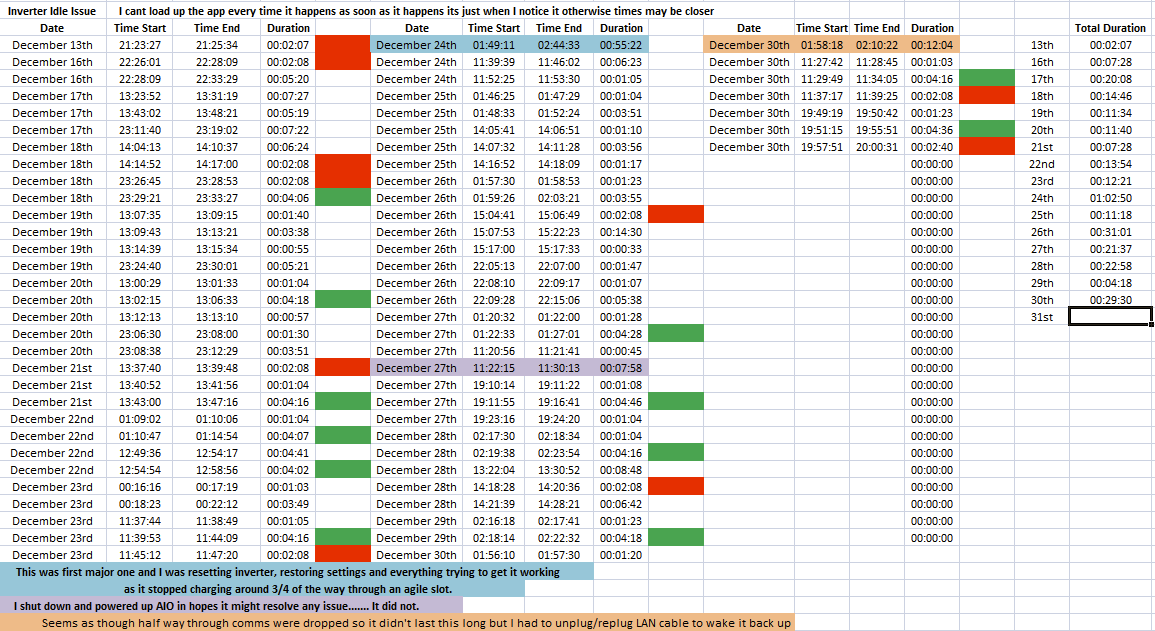The height and width of the screenshot is (631, 1155).
Task: Select the time start cell 11:39:39
Action: [494, 62]
